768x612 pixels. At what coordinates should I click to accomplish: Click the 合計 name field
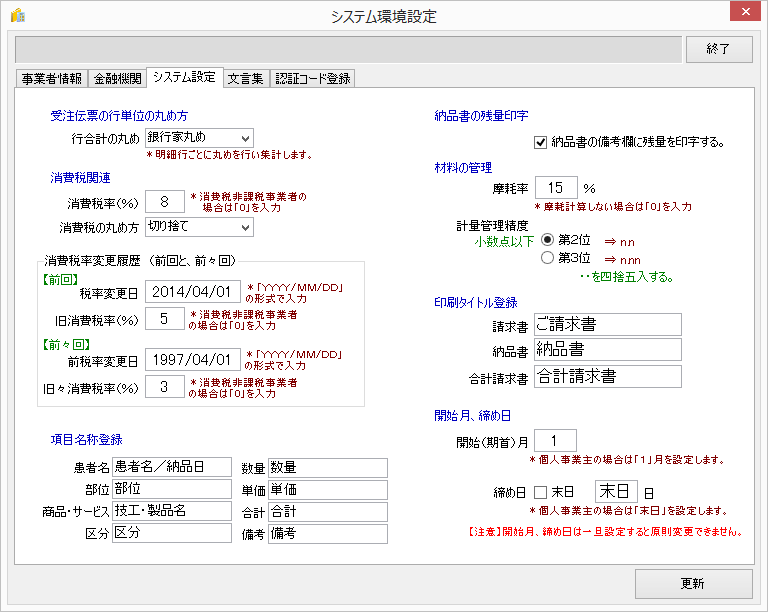[x=328, y=512]
